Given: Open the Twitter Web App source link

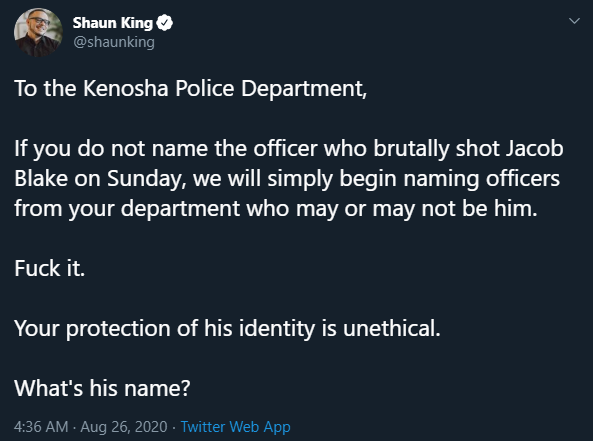Looking at the screenshot, I should tap(235, 427).
